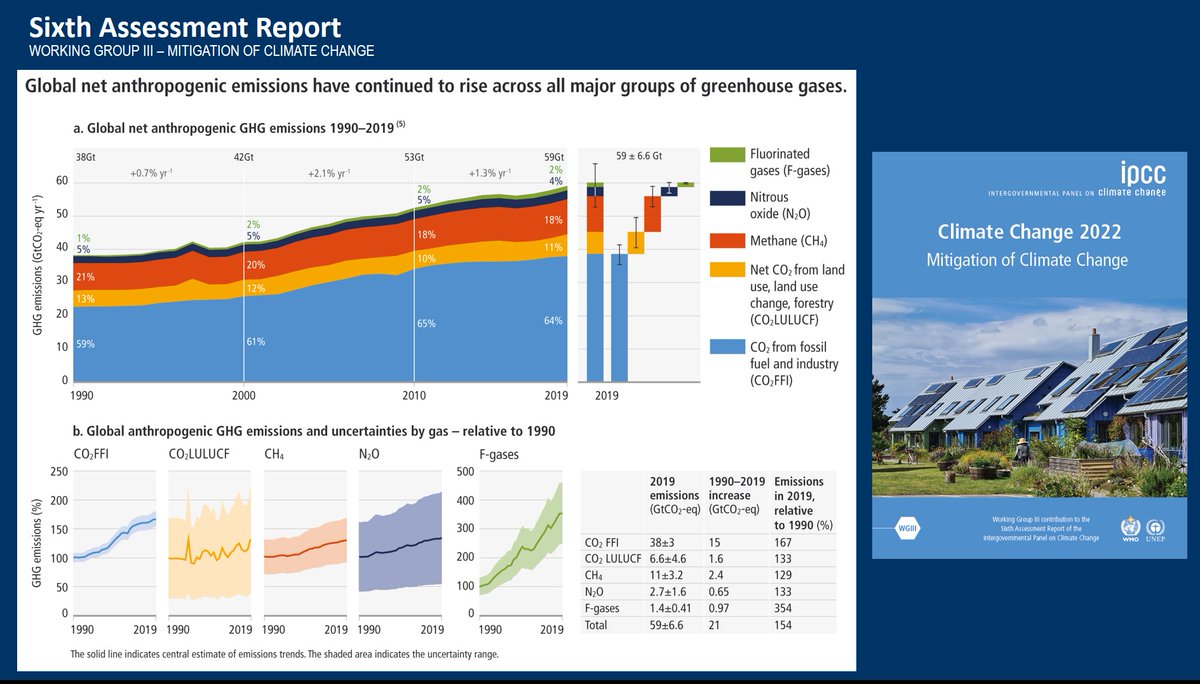Click the panel a chart heading
Viewport: 1200px width, 684px height.
pos(240,128)
